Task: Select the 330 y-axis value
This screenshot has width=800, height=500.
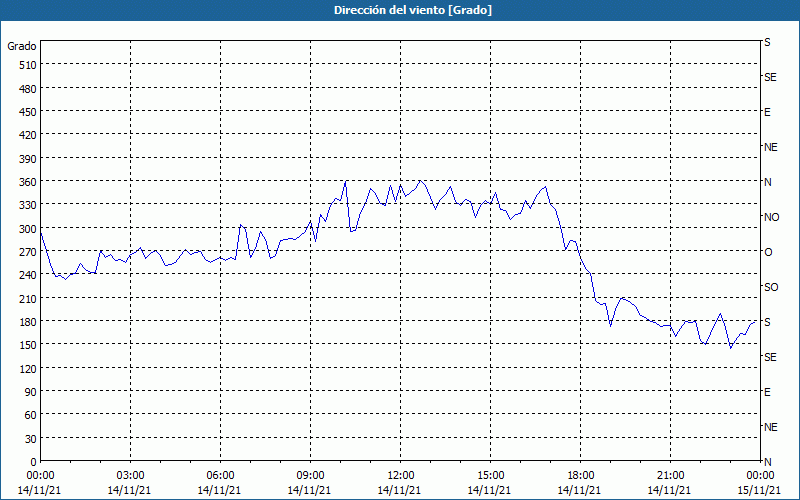Action: (29, 205)
